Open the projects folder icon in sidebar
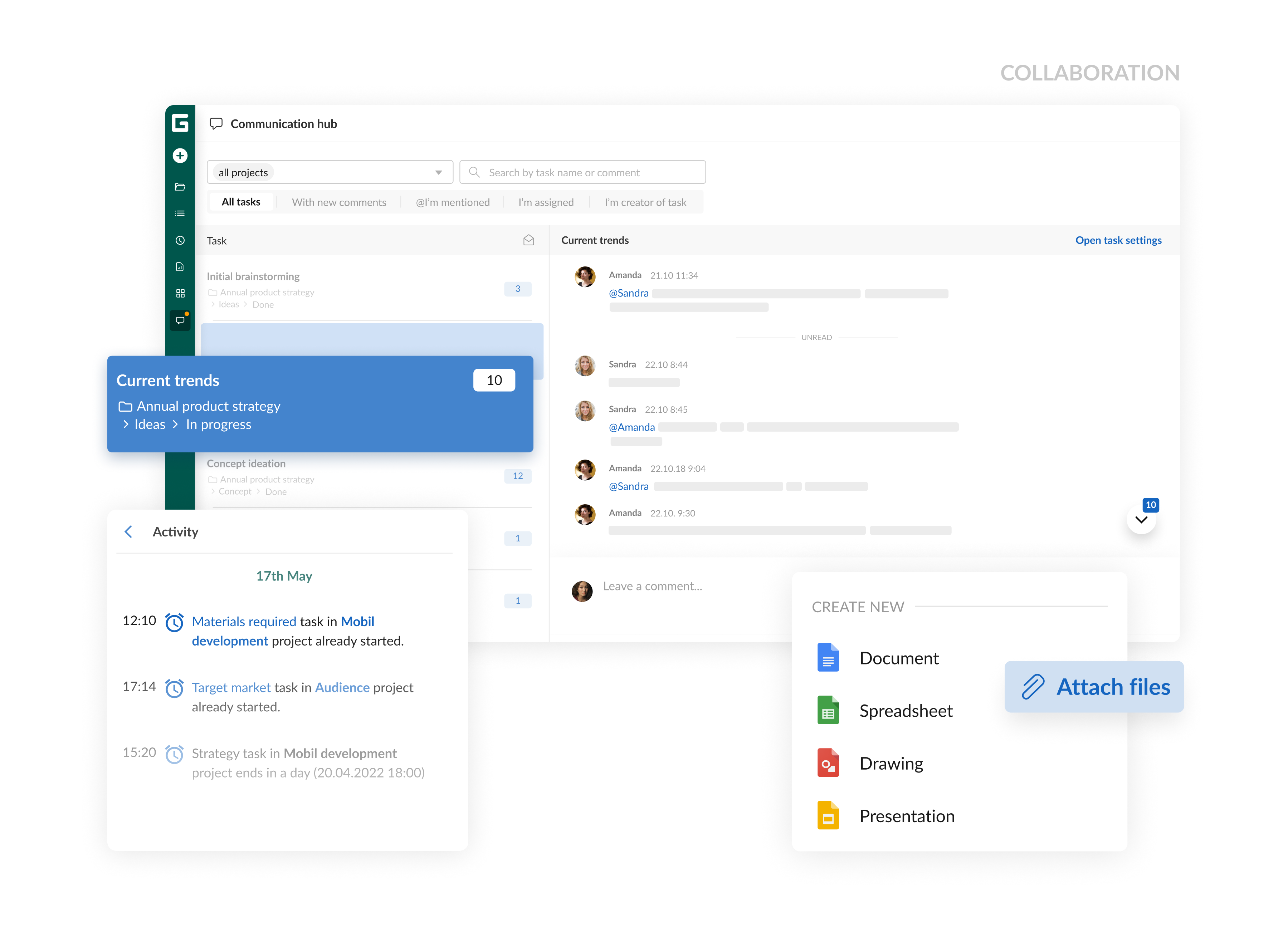Screen dimensions: 1288x942 tap(180, 187)
